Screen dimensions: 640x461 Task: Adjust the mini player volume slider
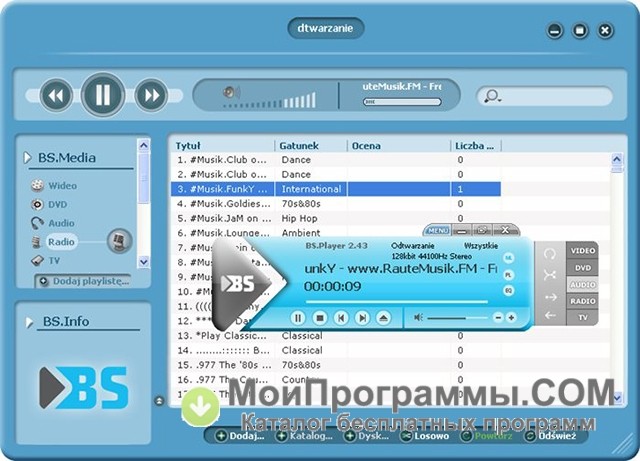(x=457, y=318)
